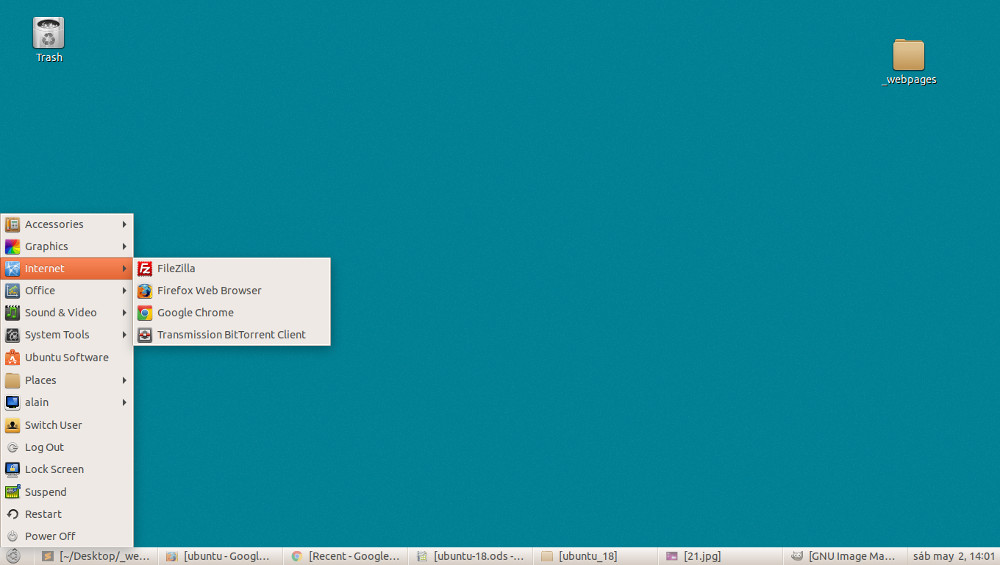The height and width of the screenshot is (565, 1000).
Task: Click the System Tools gear icon
Action: pyautogui.click(x=12, y=335)
